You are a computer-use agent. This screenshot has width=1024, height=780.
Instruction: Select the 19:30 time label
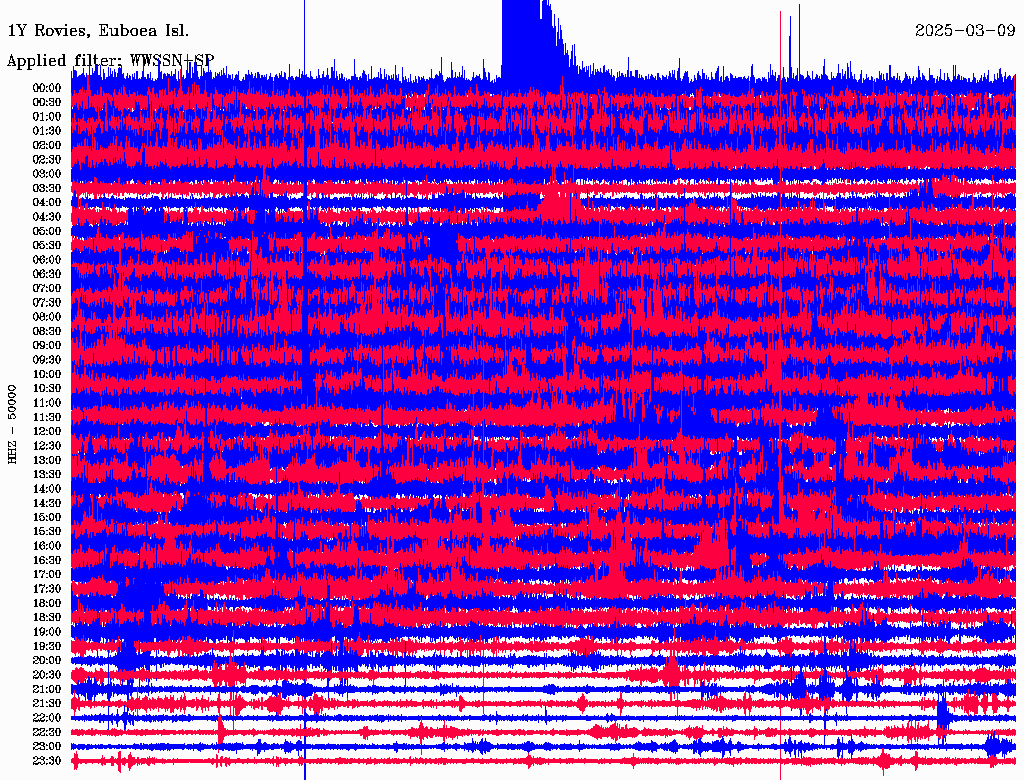[x=46, y=646]
